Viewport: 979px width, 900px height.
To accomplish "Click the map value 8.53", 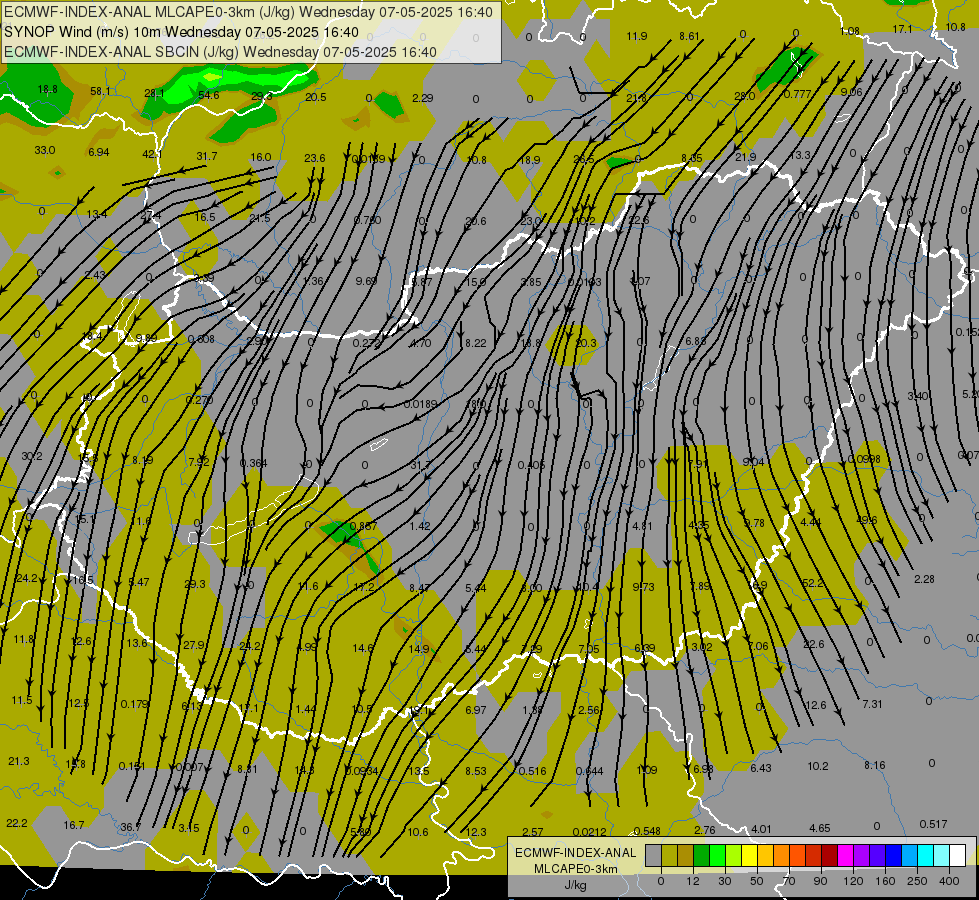I will point(476,771).
